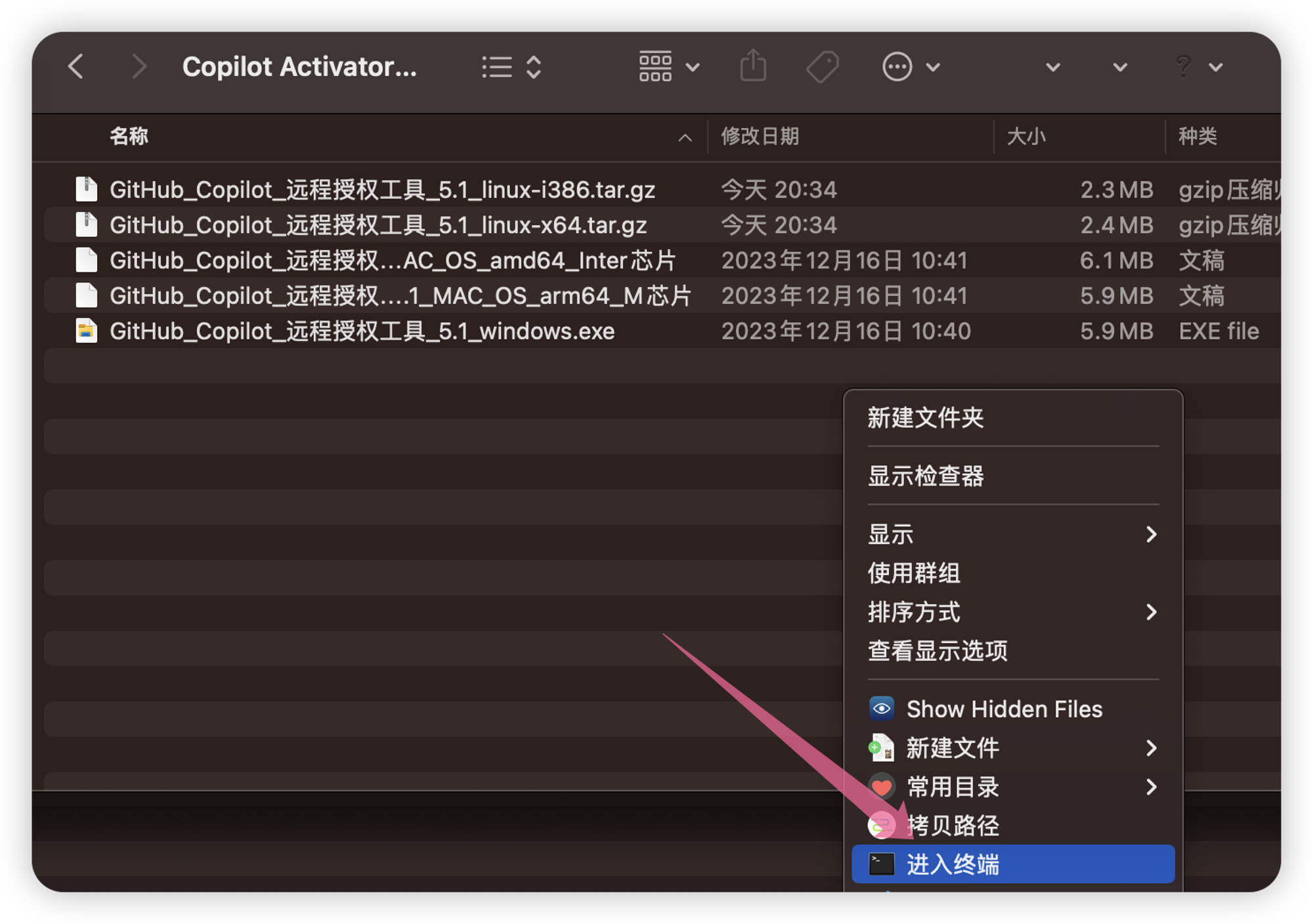1313x924 pixels.
Task: Click the Back navigation arrow
Action: 76,66
